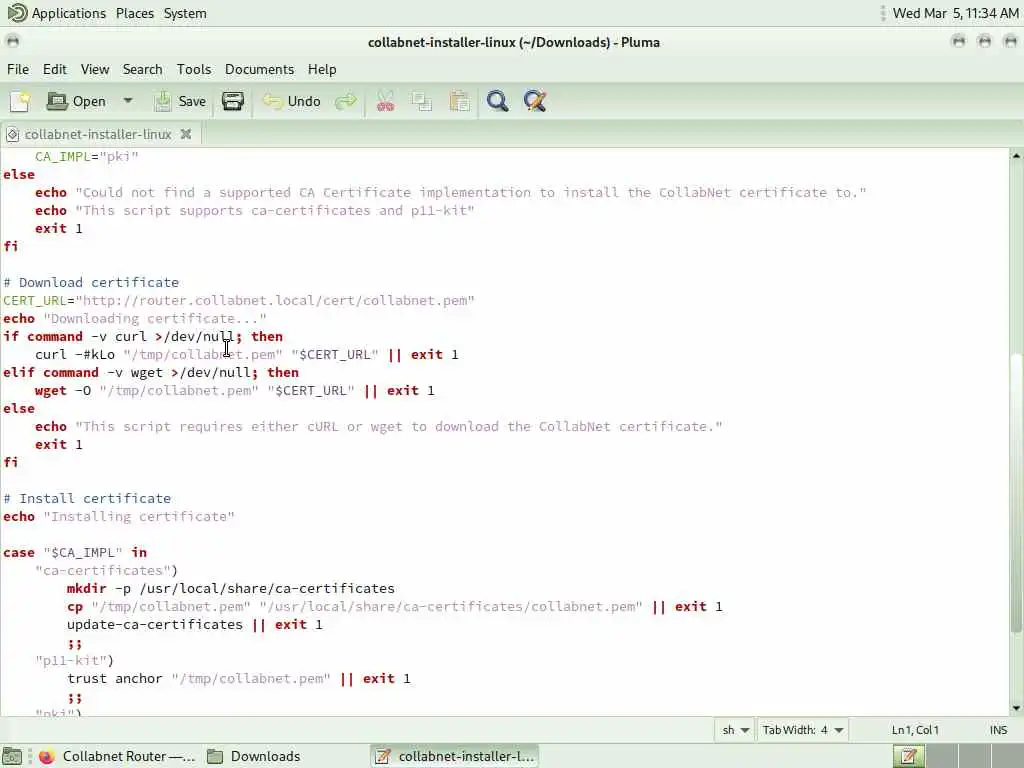Cut selection using scissors icon
The height and width of the screenshot is (768, 1024).
(385, 101)
